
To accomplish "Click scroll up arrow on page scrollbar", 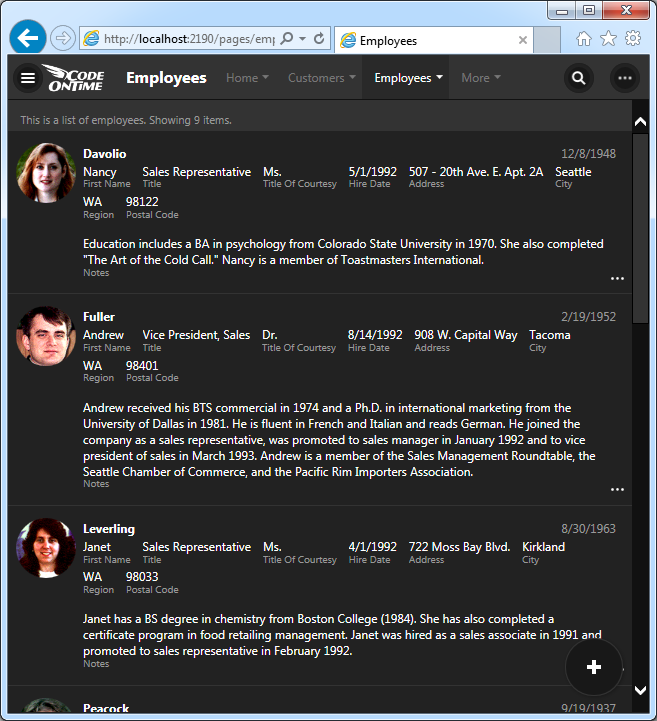I will coord(640,122).
